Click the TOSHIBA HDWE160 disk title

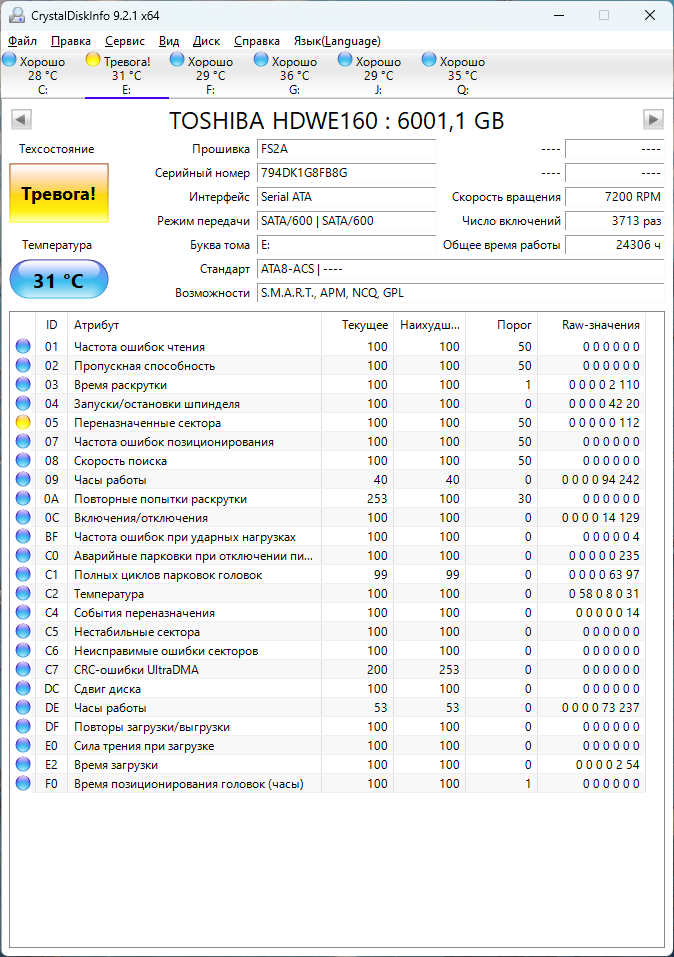(336, 120)
